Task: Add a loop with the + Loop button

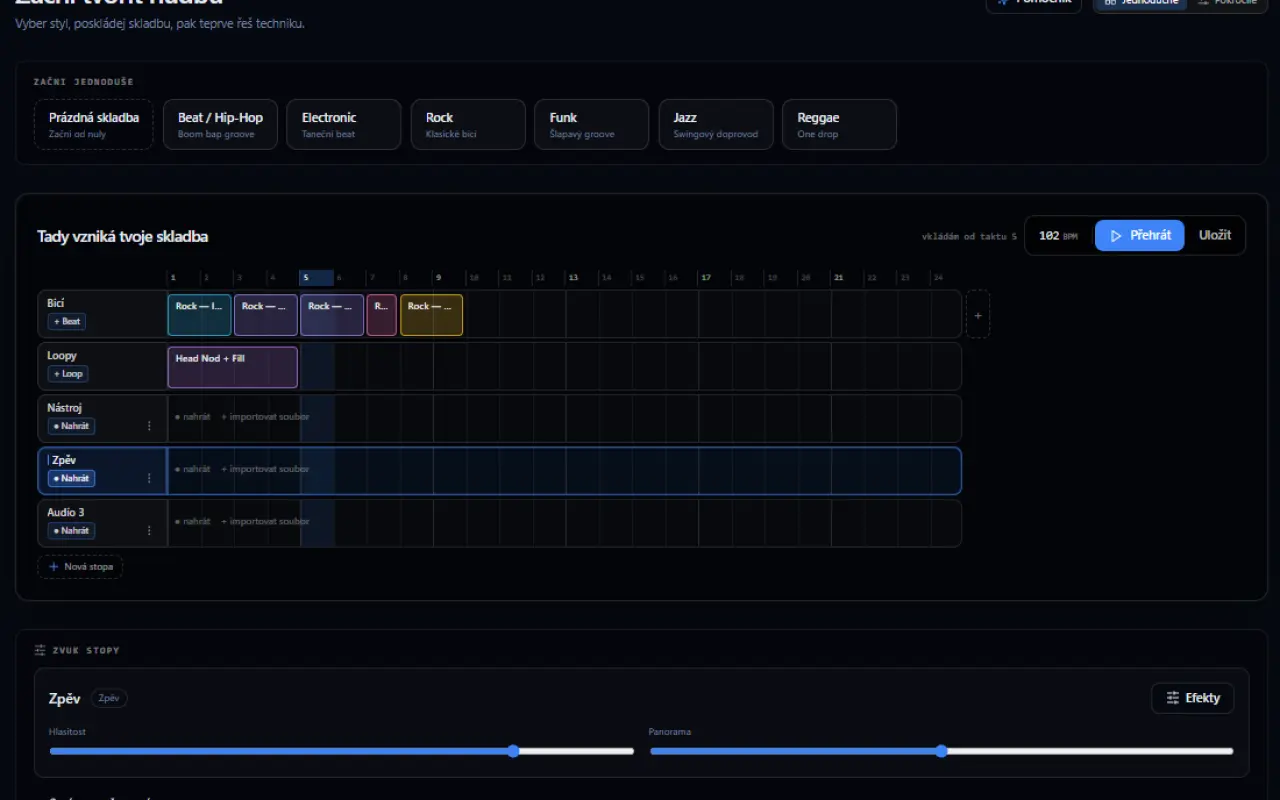Action: pos(68,374)
